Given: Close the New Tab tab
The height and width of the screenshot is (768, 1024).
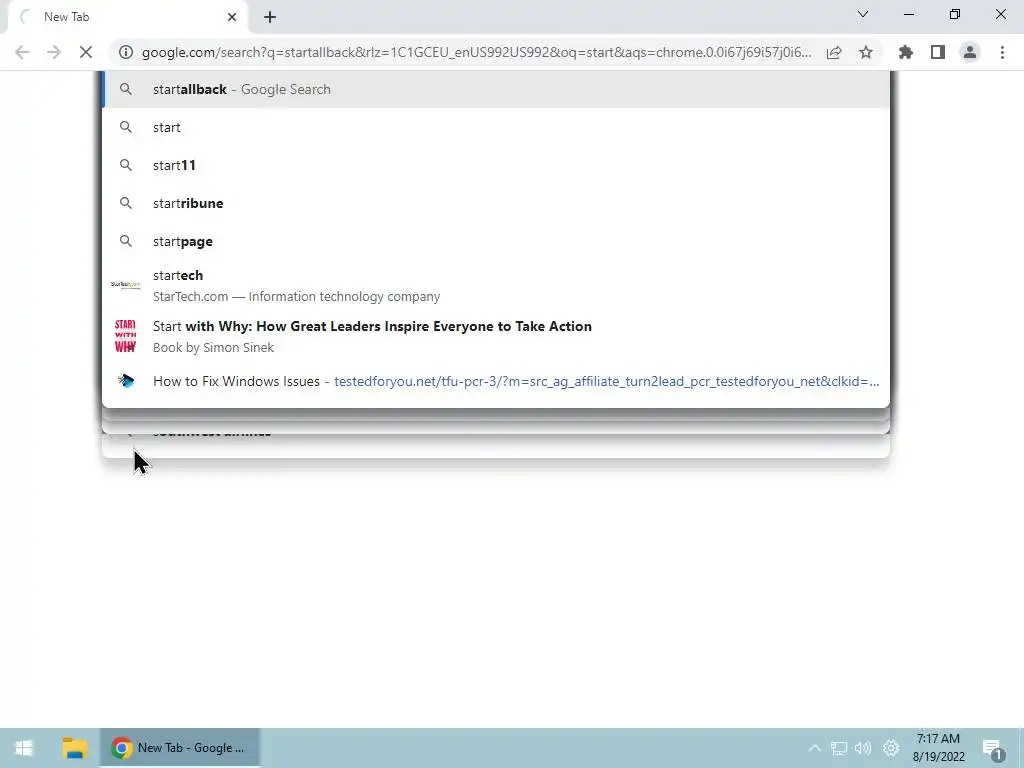Looking at the screenshot, I should click(x=232, y=17).
